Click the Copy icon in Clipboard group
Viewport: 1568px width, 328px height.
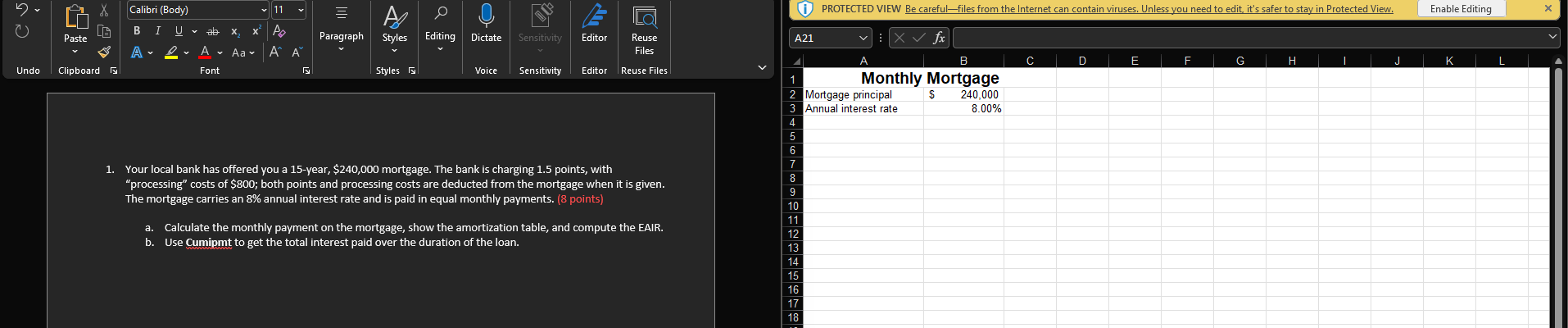[x=104, y=31]
